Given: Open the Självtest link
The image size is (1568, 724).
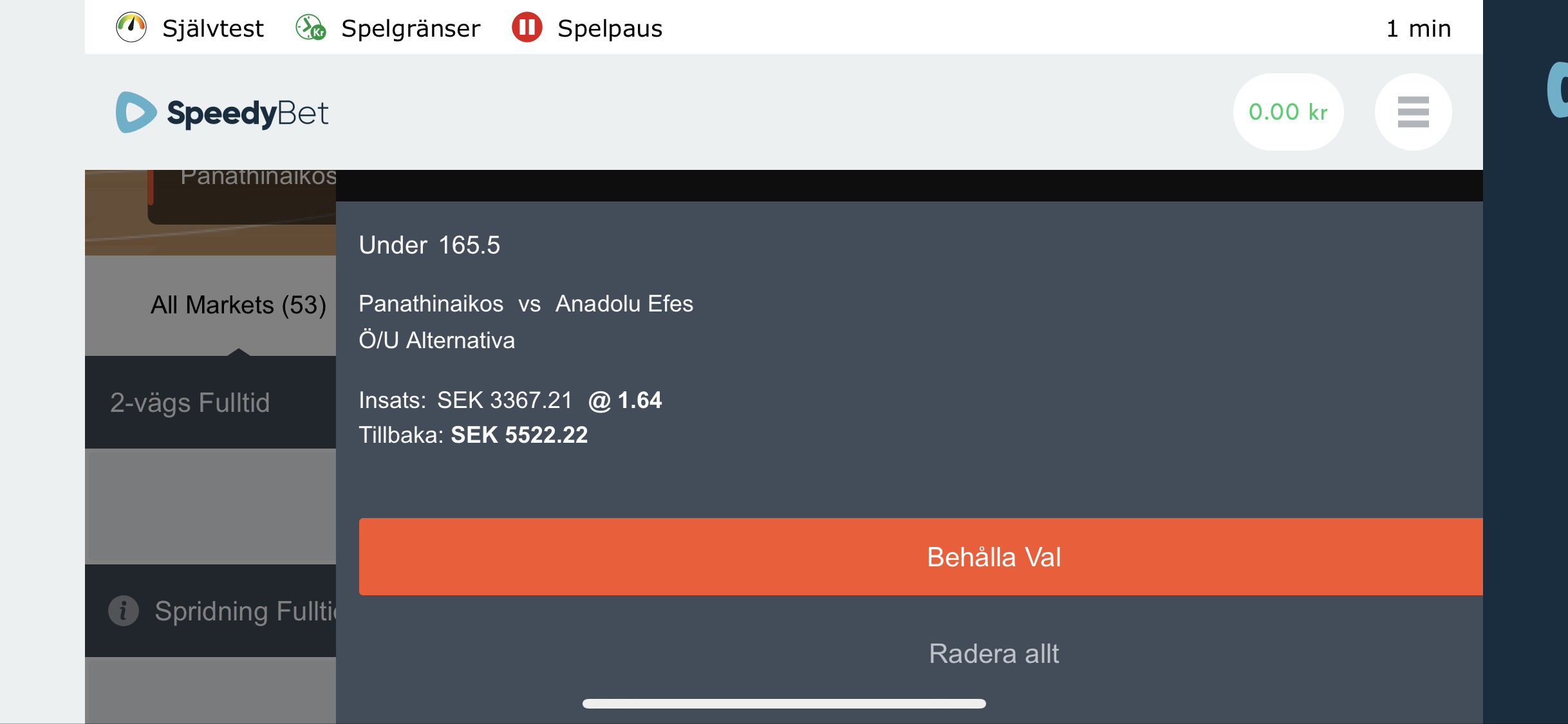Looking at the screenshot, I should pos(213,28).
